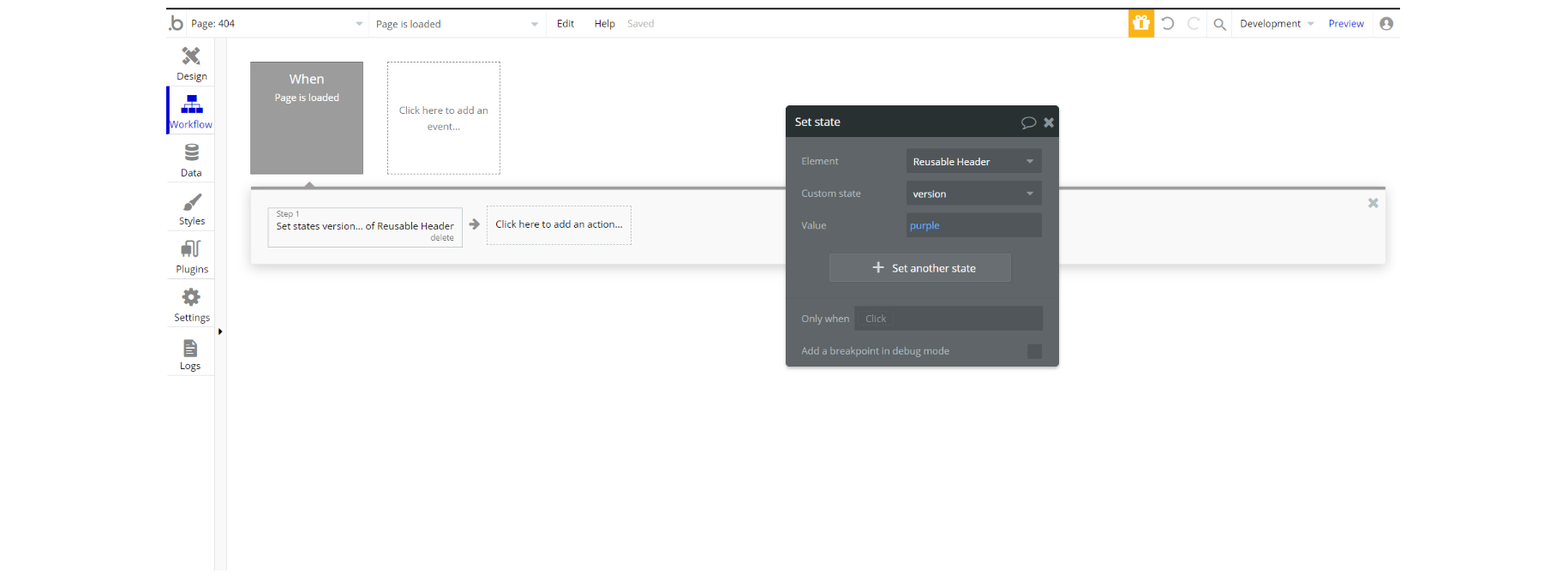Image resolution: width=1568 pixels, height=579 pixels.
Task: Open the Styles brush icon
Action: point(192,202)
